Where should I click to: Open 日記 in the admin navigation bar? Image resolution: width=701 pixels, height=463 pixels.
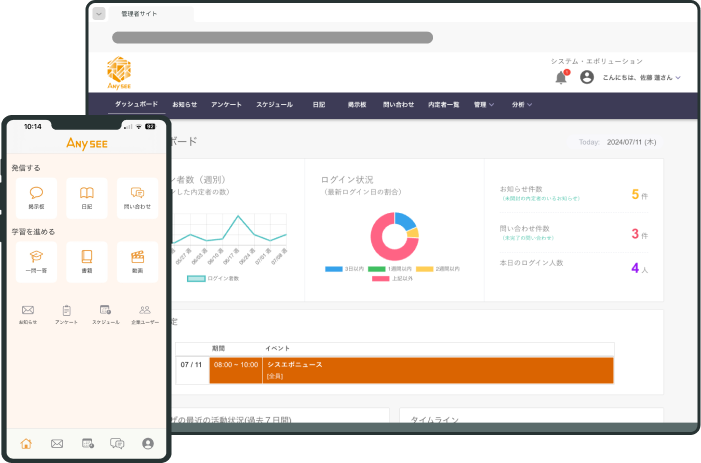pyautogui.click(x=319, y=105)
